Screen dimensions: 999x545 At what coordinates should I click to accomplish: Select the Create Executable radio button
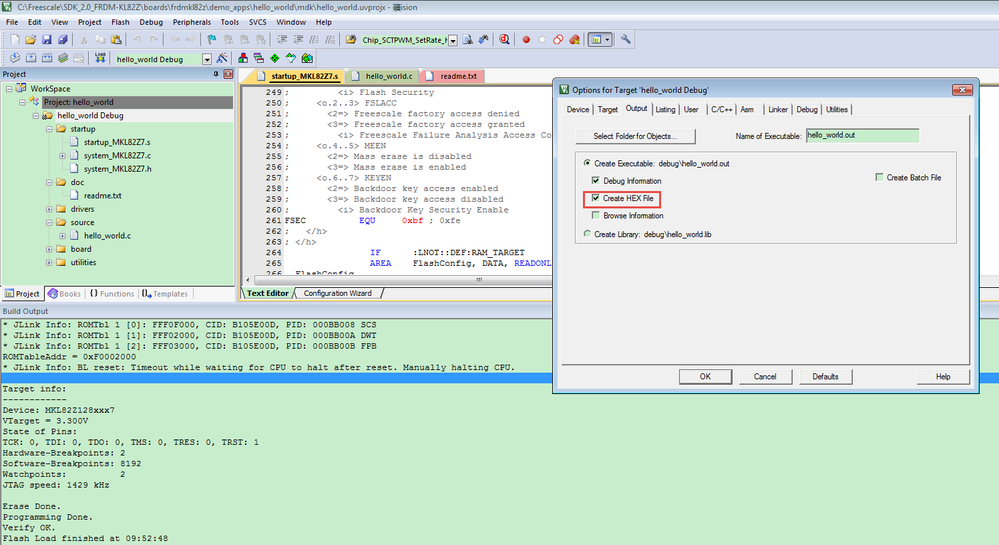click(x=587, y=163)
